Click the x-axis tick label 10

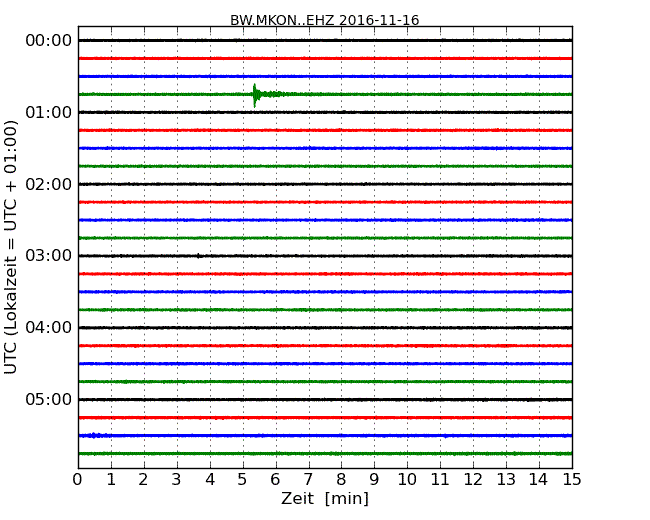[407, 480]
